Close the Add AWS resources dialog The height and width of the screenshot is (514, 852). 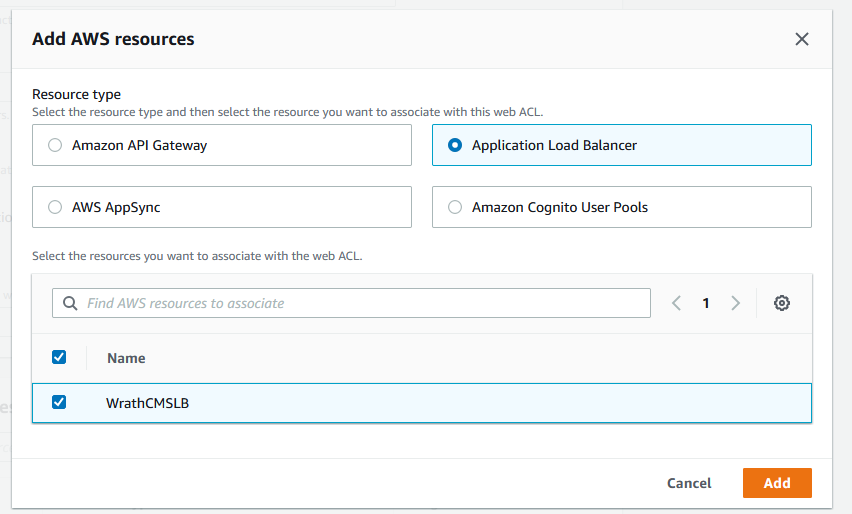(x=801, y=39)
